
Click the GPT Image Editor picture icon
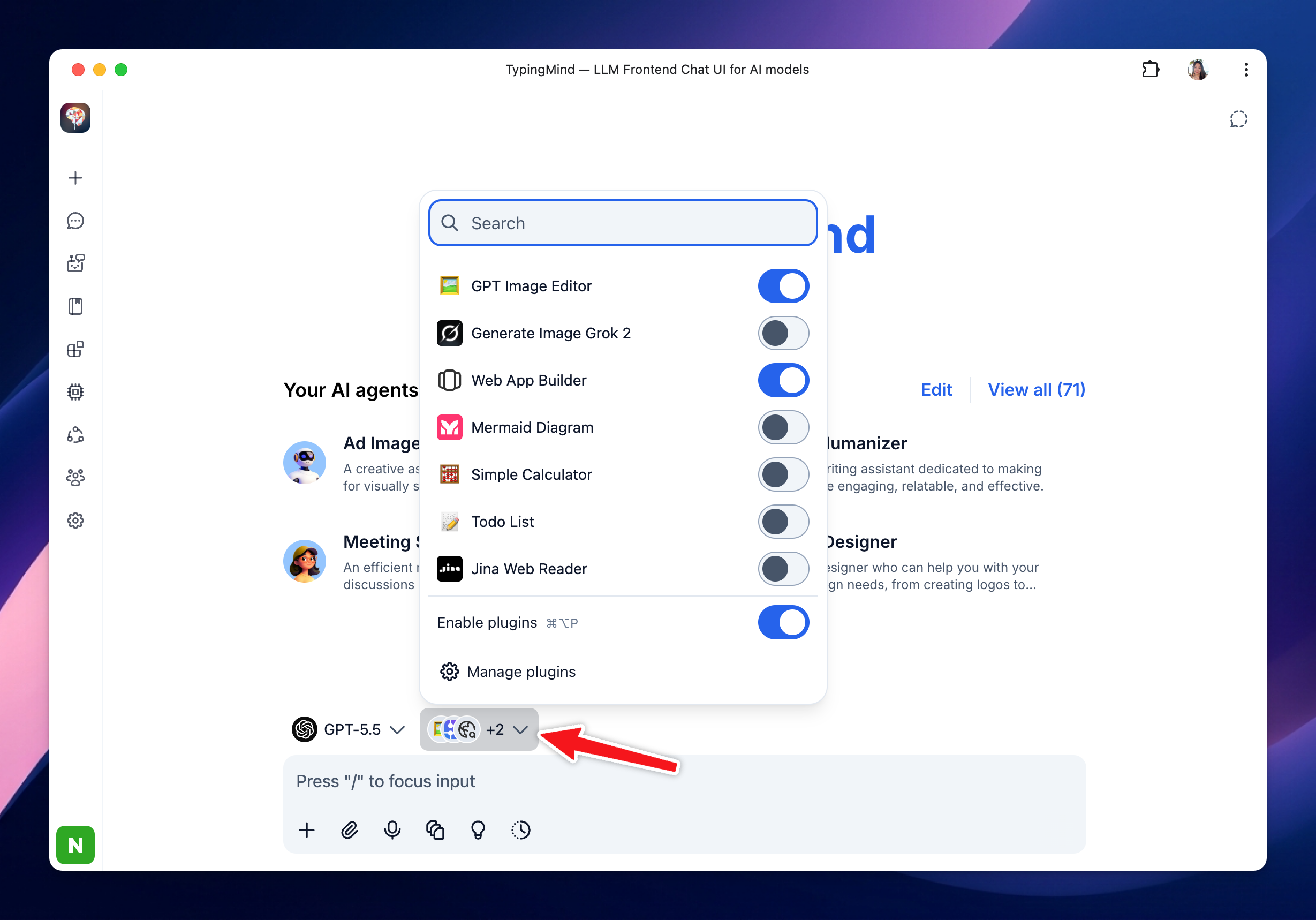450,285
